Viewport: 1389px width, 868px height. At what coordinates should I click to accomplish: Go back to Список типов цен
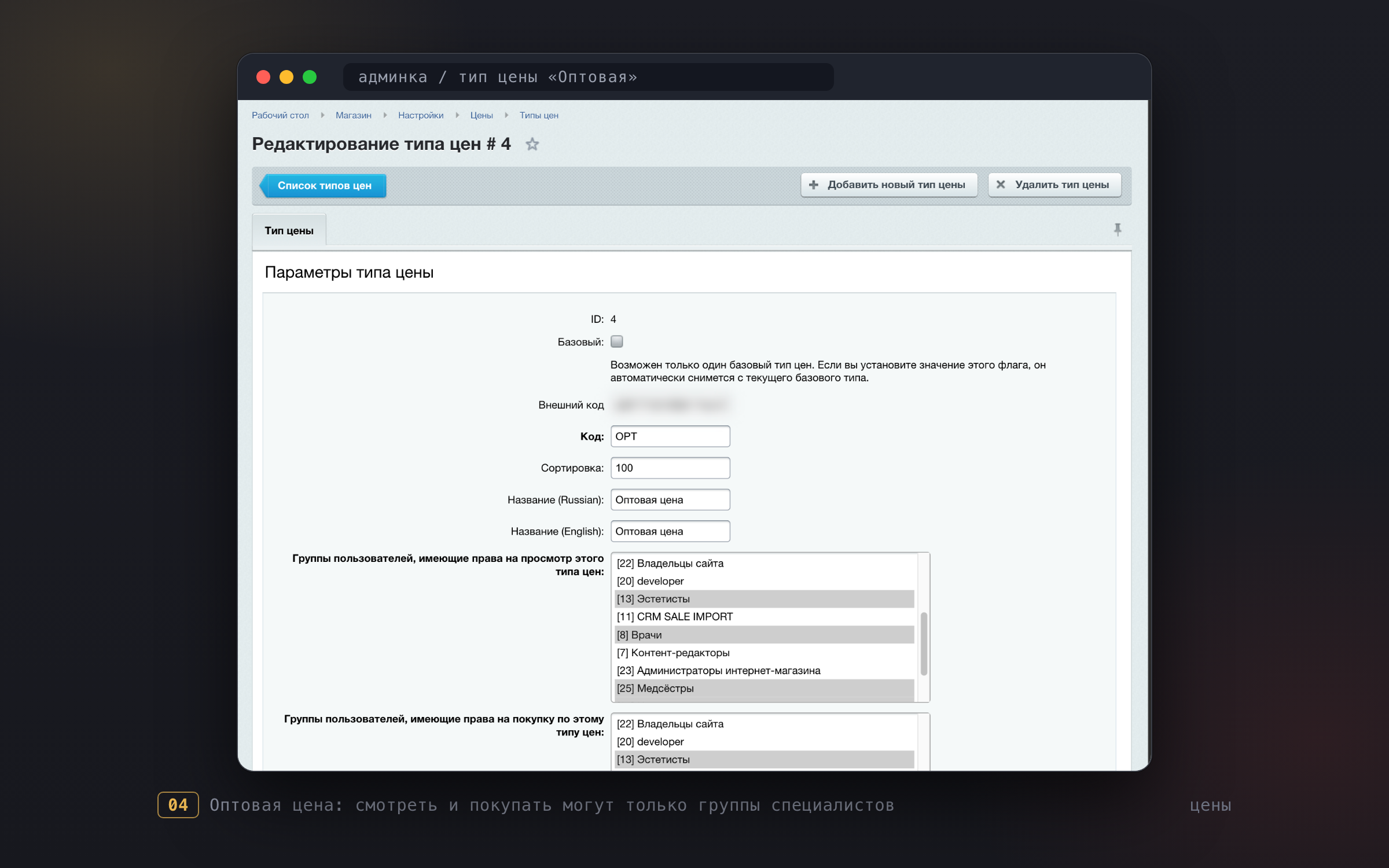(323, 186)
